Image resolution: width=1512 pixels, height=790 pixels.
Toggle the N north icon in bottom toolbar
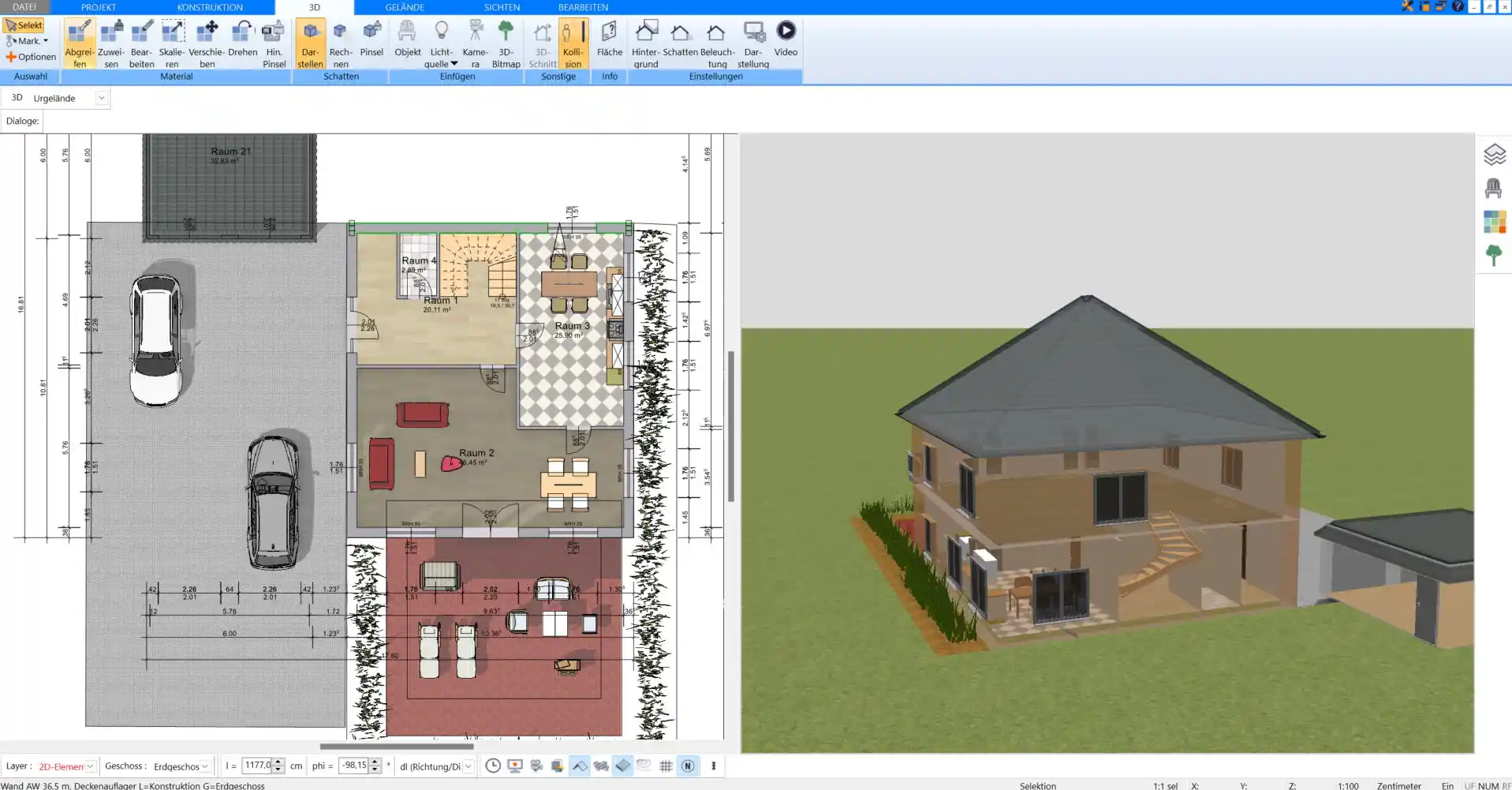(x=688, y=766)
